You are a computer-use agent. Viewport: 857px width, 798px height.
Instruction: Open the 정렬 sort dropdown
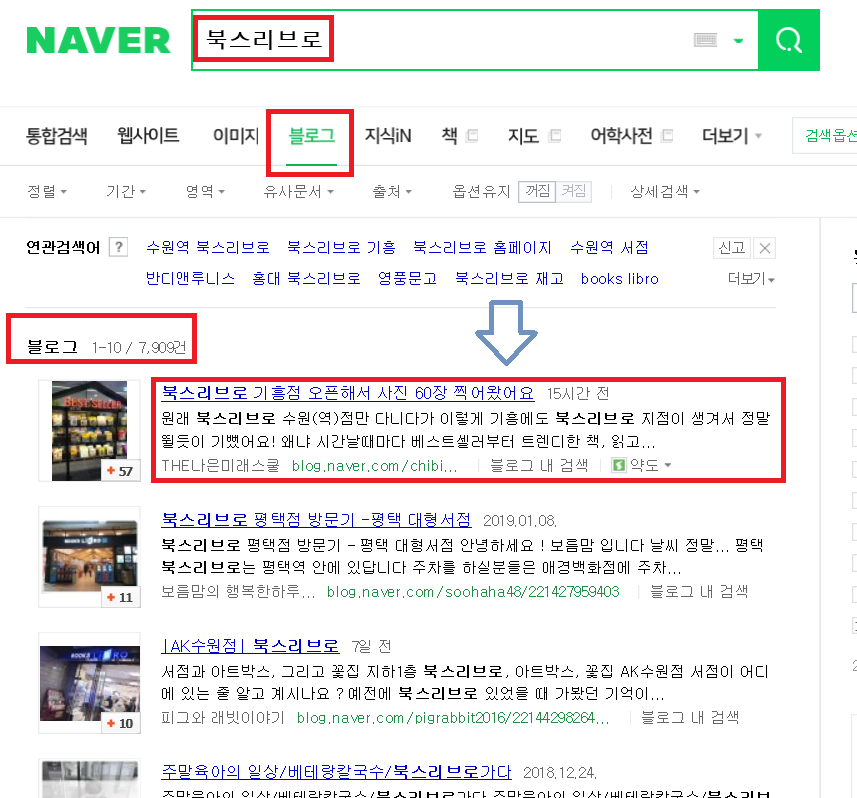pyautogui.click(x=47, y=191)
